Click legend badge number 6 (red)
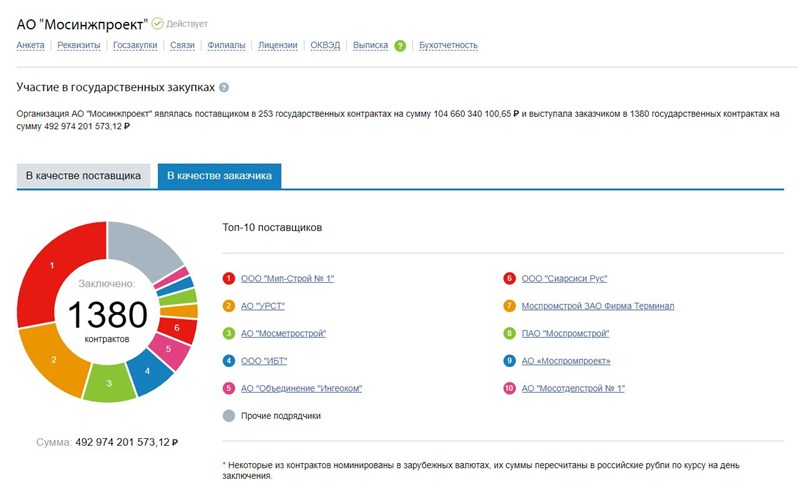 point(509,279)
